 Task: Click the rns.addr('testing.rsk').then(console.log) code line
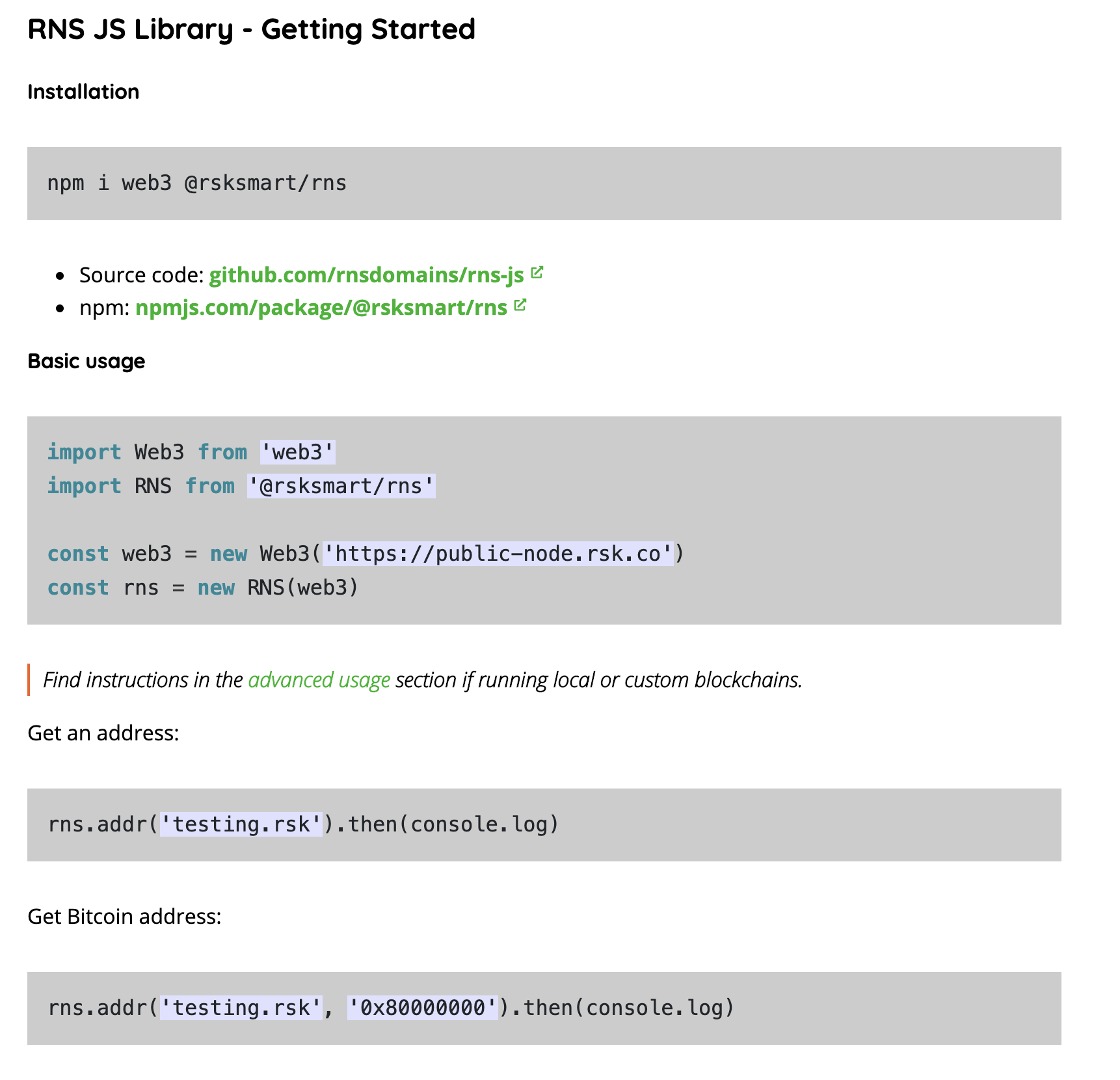pos(304,824)
